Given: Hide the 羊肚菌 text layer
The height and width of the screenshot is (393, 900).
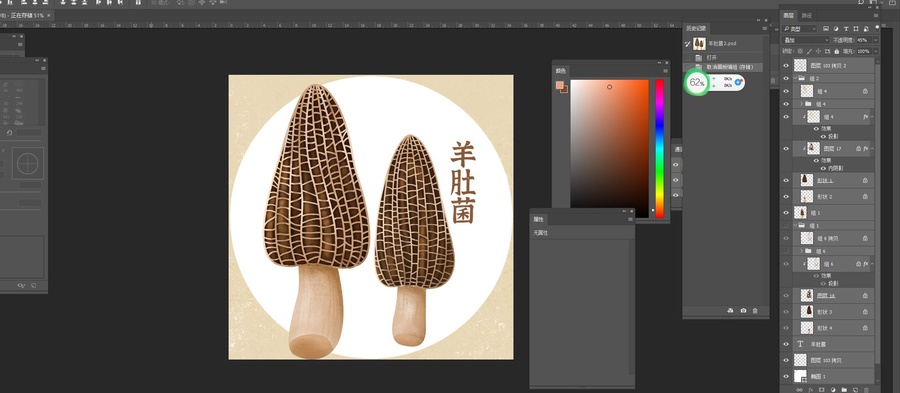Looking at the screenshot, I should tap(786, 344).
